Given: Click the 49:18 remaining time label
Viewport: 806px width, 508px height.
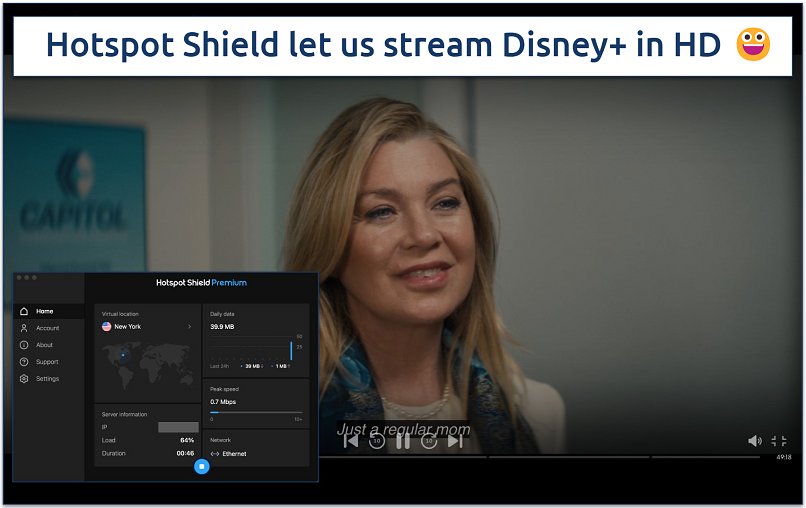Looking at the screenshot, I should click(784, 457).
